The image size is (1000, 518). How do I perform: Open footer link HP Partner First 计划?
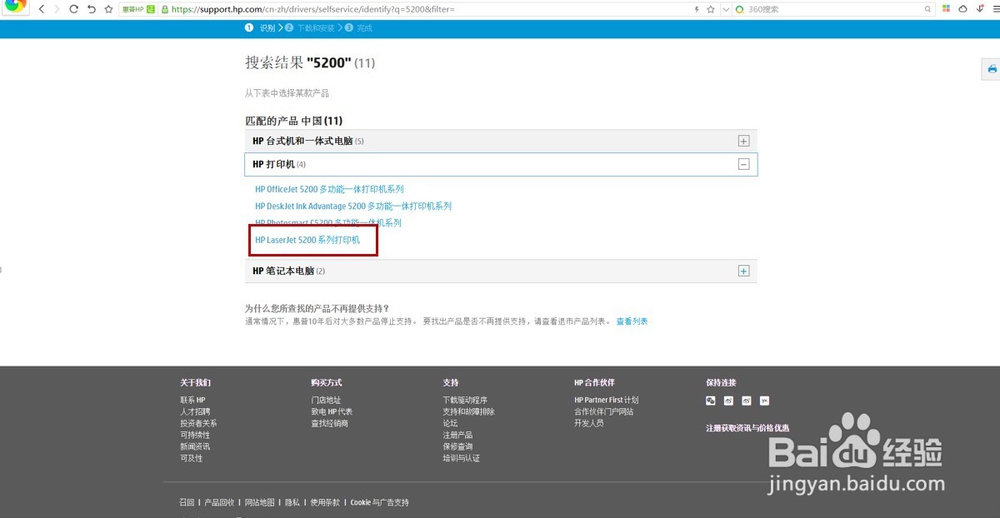coord(607,400)
